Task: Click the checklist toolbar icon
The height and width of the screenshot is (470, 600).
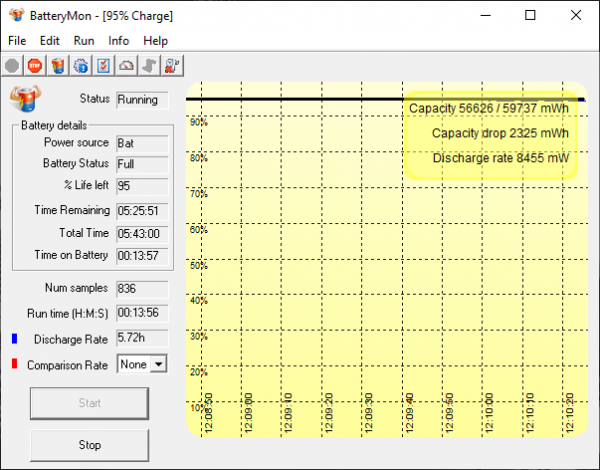Action: 103,66
